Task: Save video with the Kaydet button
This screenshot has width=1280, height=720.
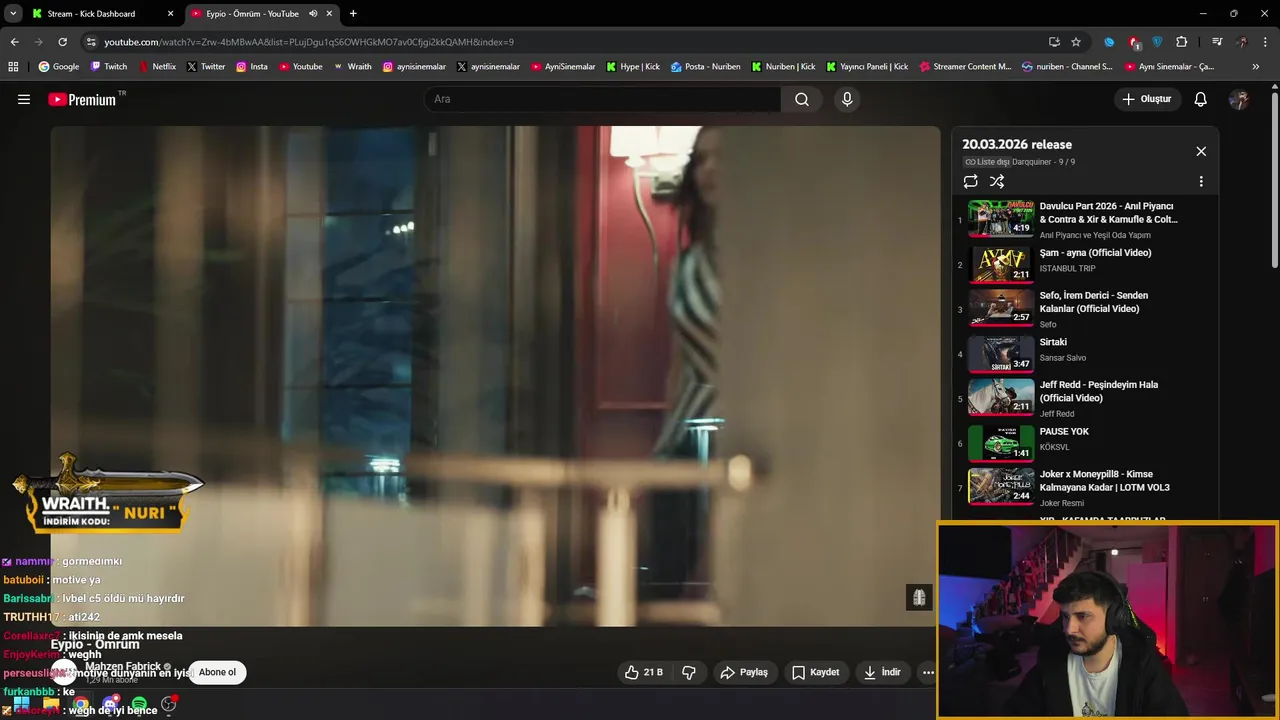Action: pos(816,672)
